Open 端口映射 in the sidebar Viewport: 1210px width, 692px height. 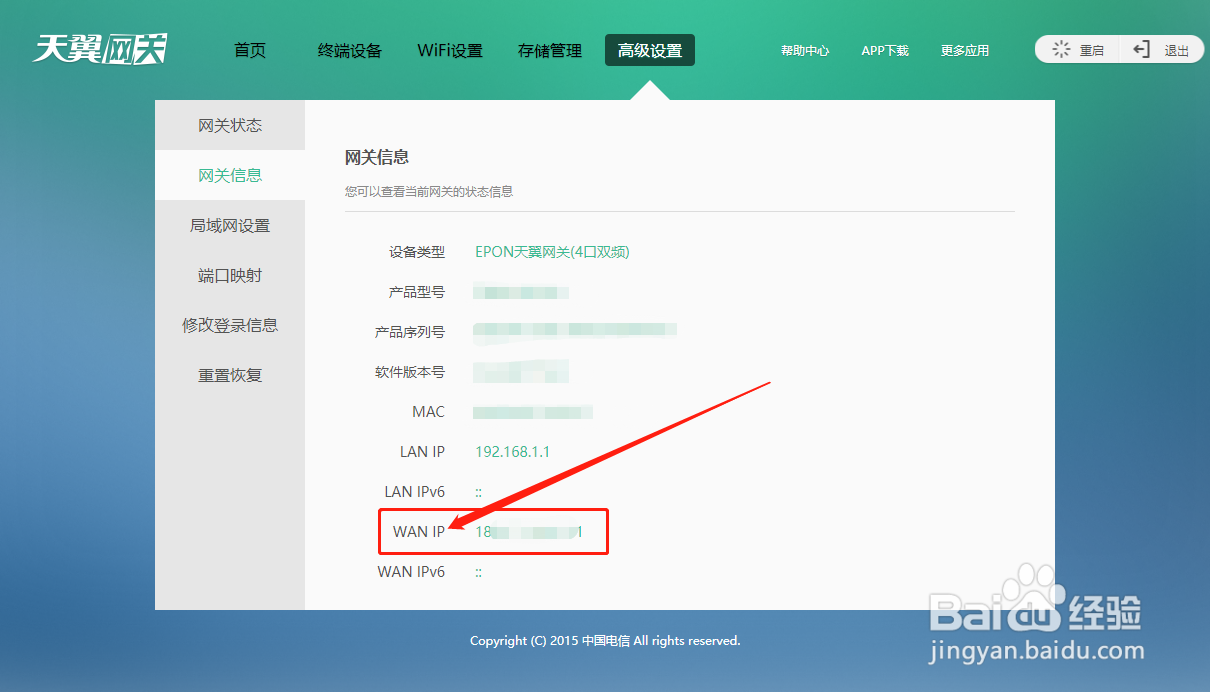230,275
